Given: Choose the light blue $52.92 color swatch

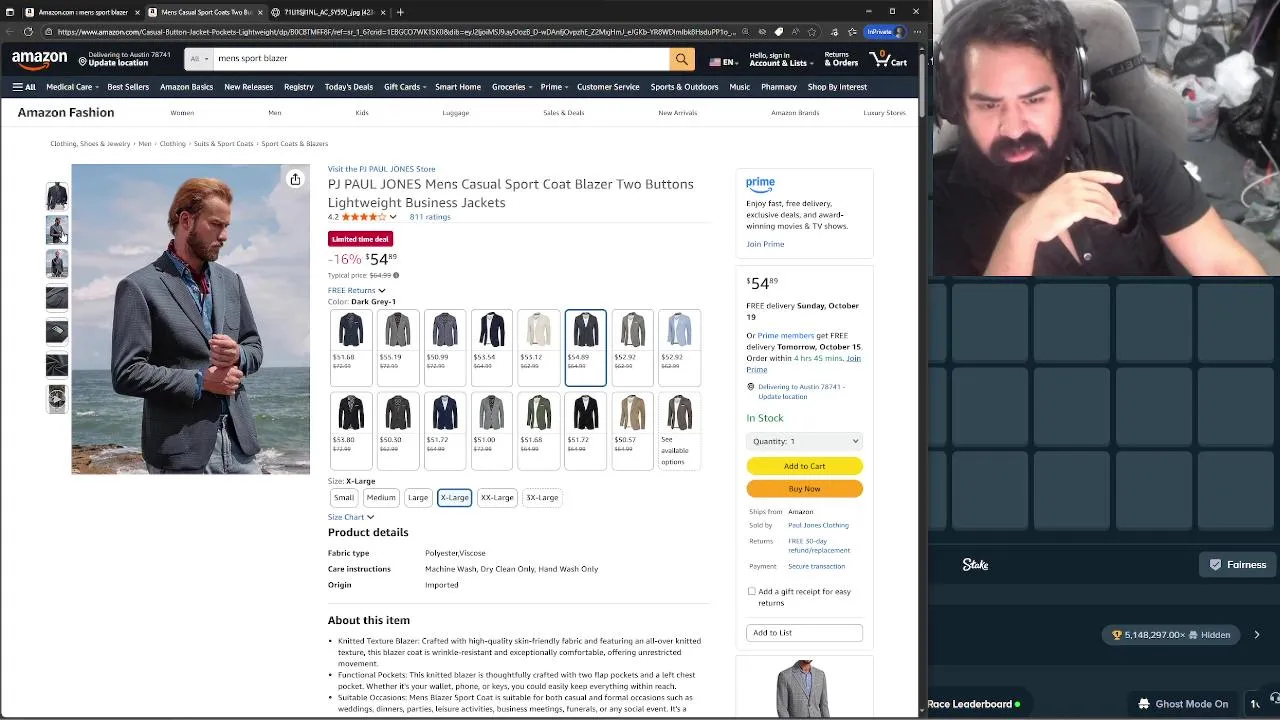Looking at the screenshot, I should [679, 347].
